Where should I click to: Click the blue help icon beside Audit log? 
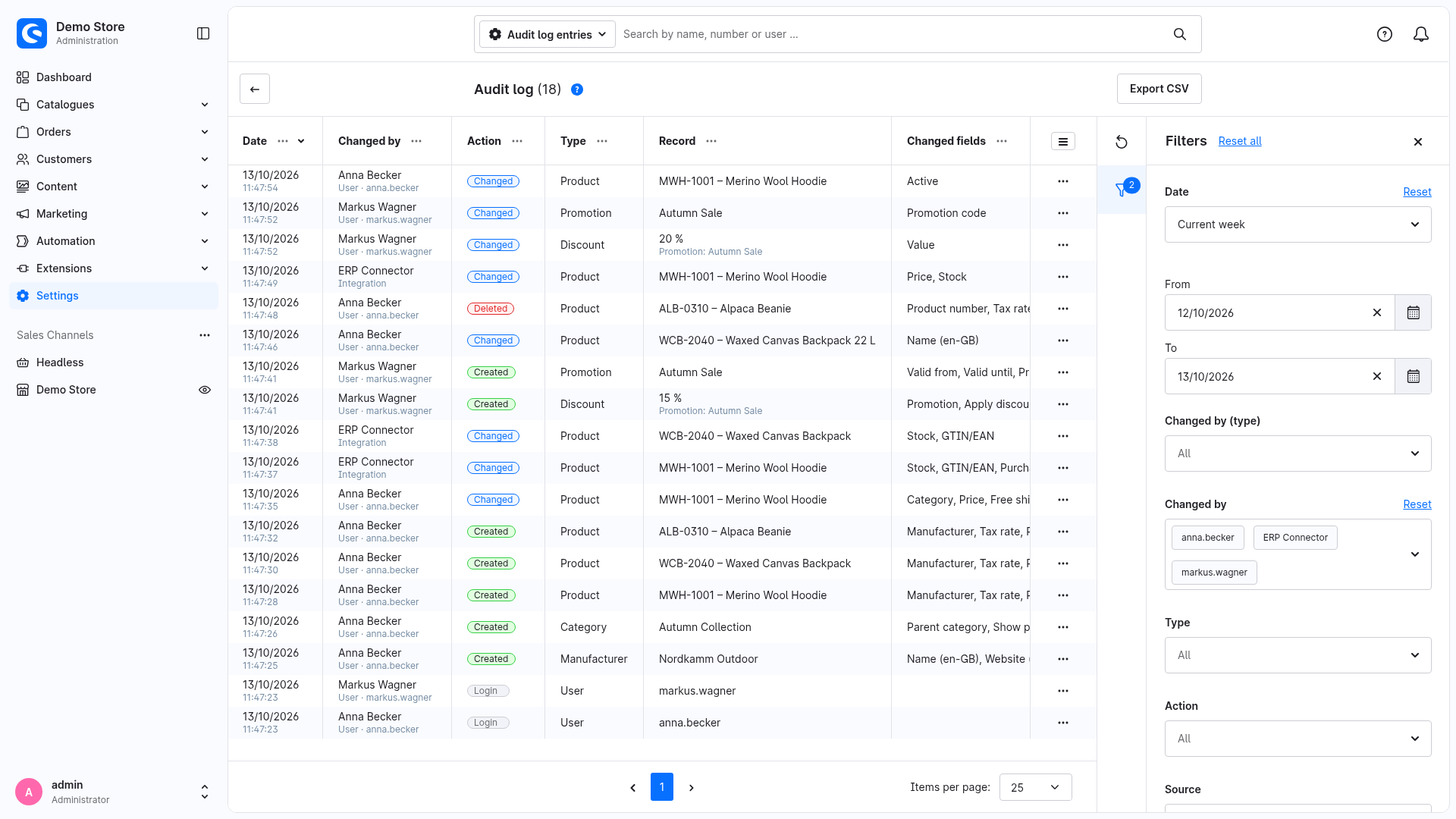[x=577, y=89]
